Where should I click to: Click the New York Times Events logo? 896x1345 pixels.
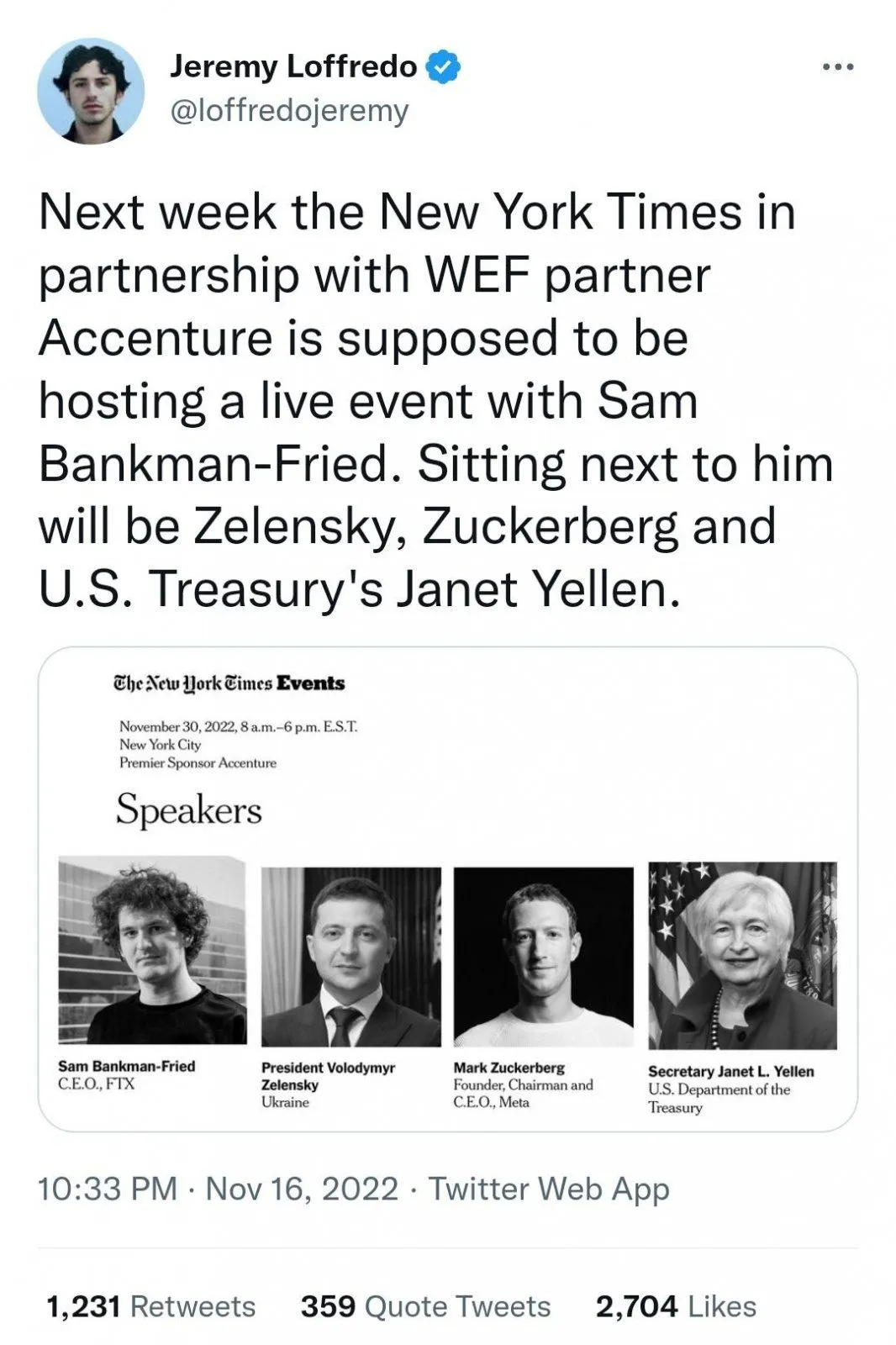(x=229, y=683)
